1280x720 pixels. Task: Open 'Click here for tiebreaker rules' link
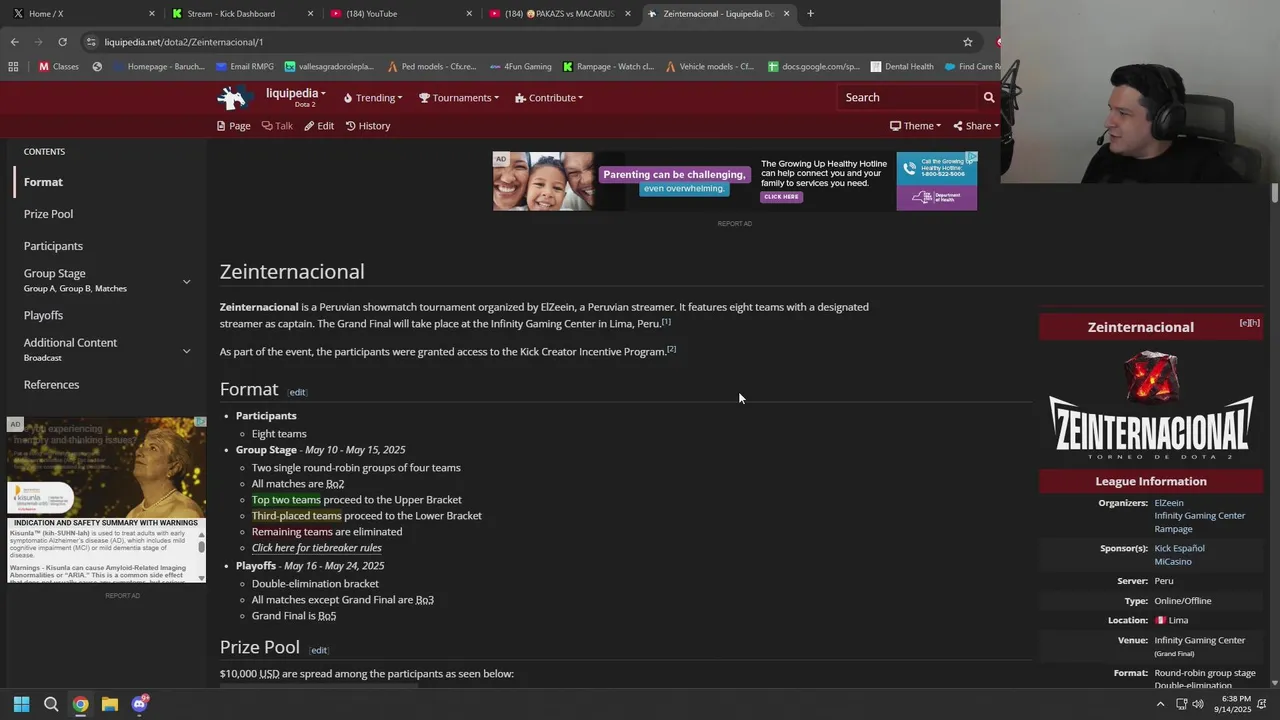(x=316, y=548)
